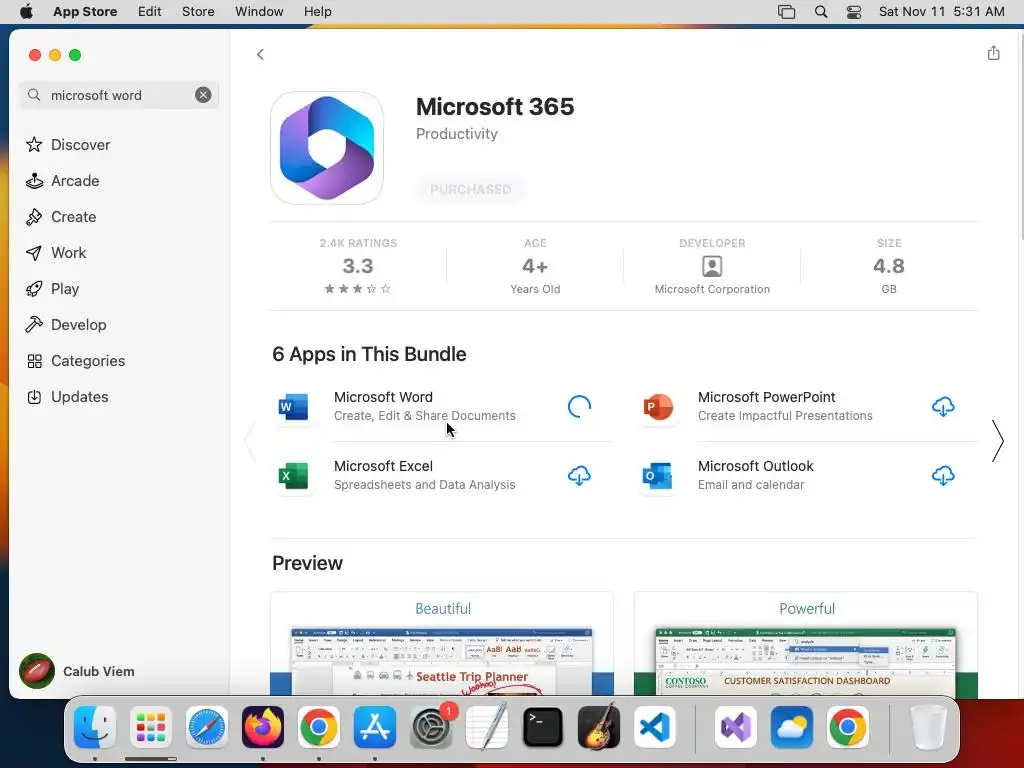Show next bundle apps with right chevron
The height and width of the screenshot is (768, 1024).
tap(997, 441)
